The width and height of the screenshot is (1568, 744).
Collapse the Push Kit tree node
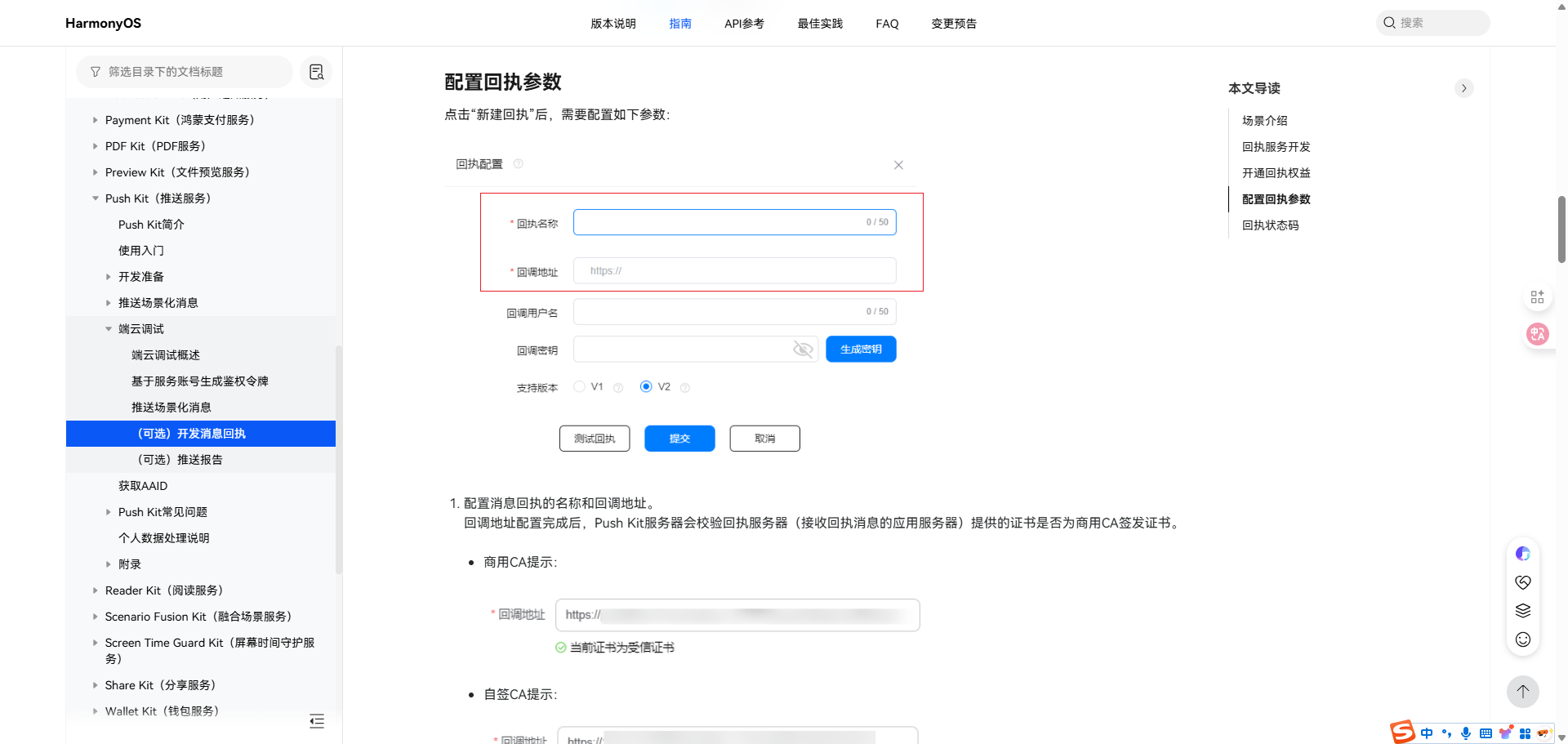pos(96,198)
